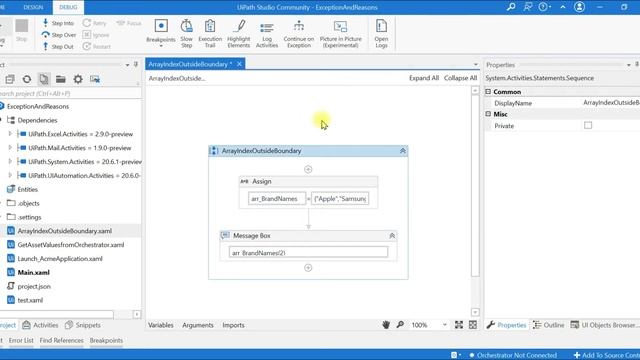The height and width of the screenshot is (360, 640).
Task: Click the Stop debugging button
Action: click(x=22, y=30)
